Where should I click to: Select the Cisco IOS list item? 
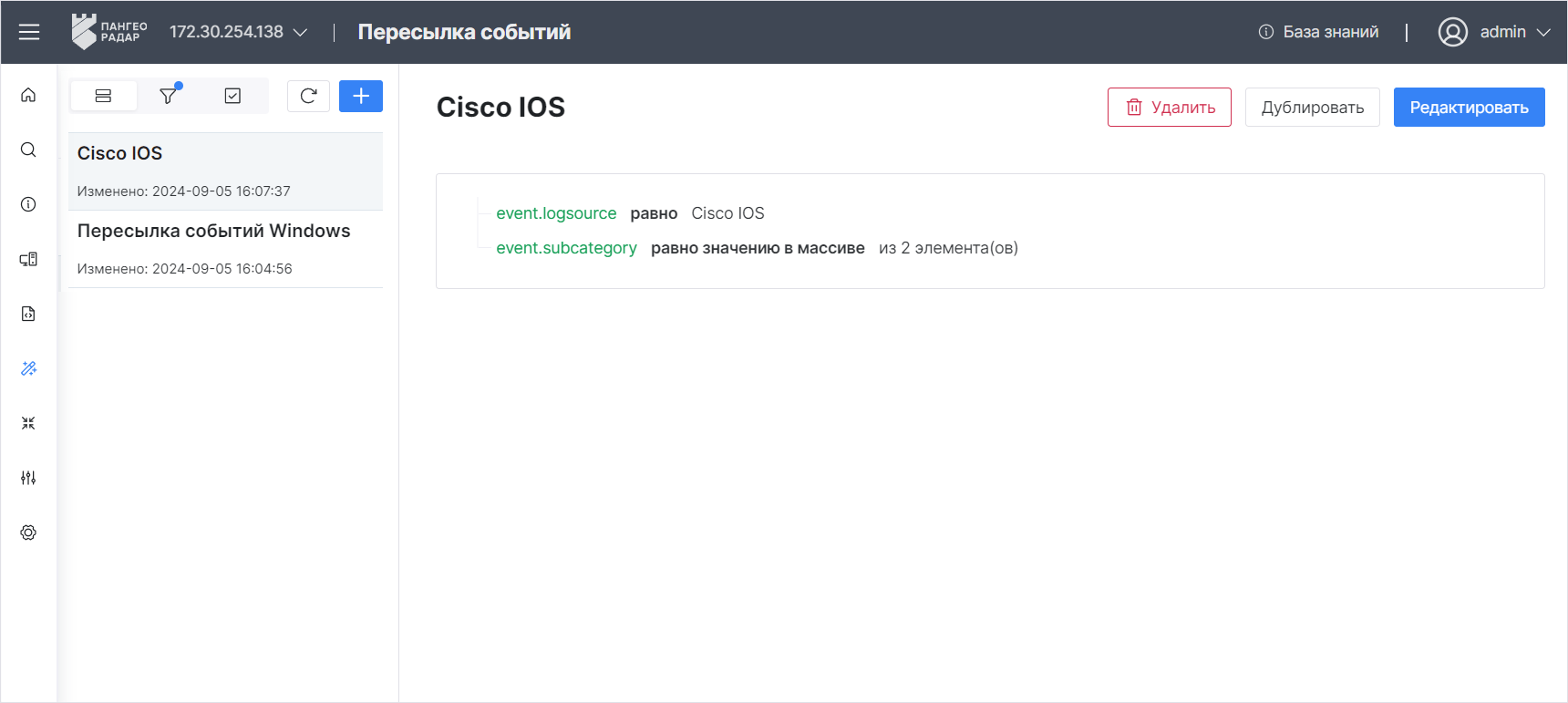[225, 171]
